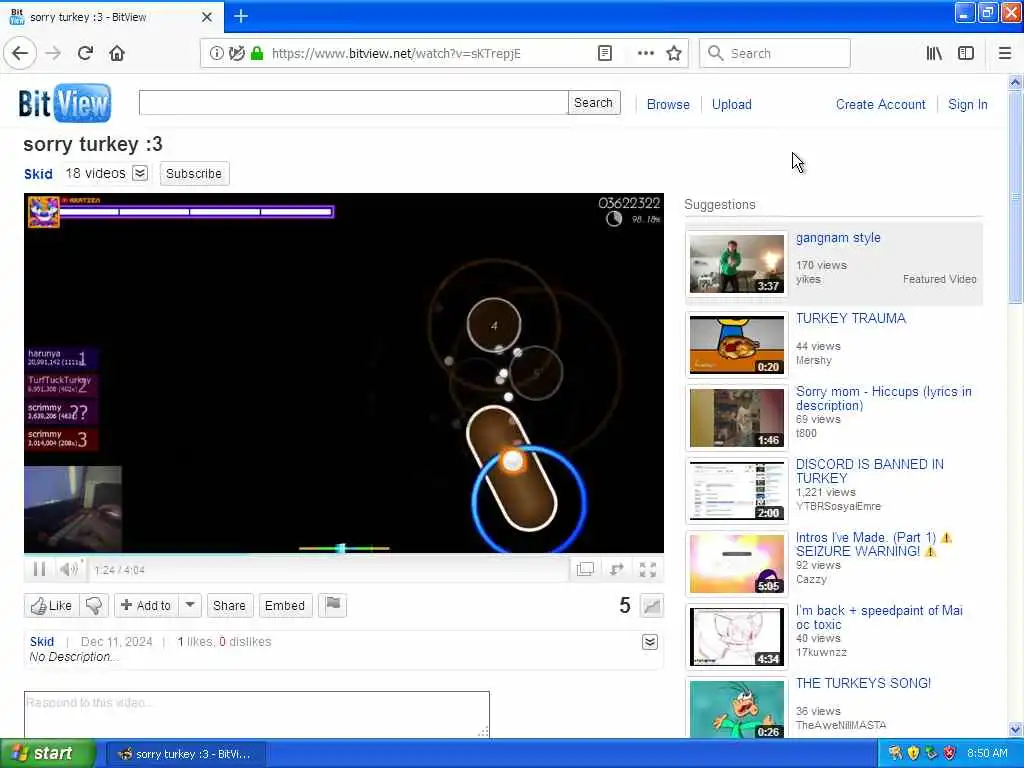Image resolution: width=1024 pixels, height=768 pixels.
Task: Open Skid's channel link below the title
Action: click(x=38, y=174)
